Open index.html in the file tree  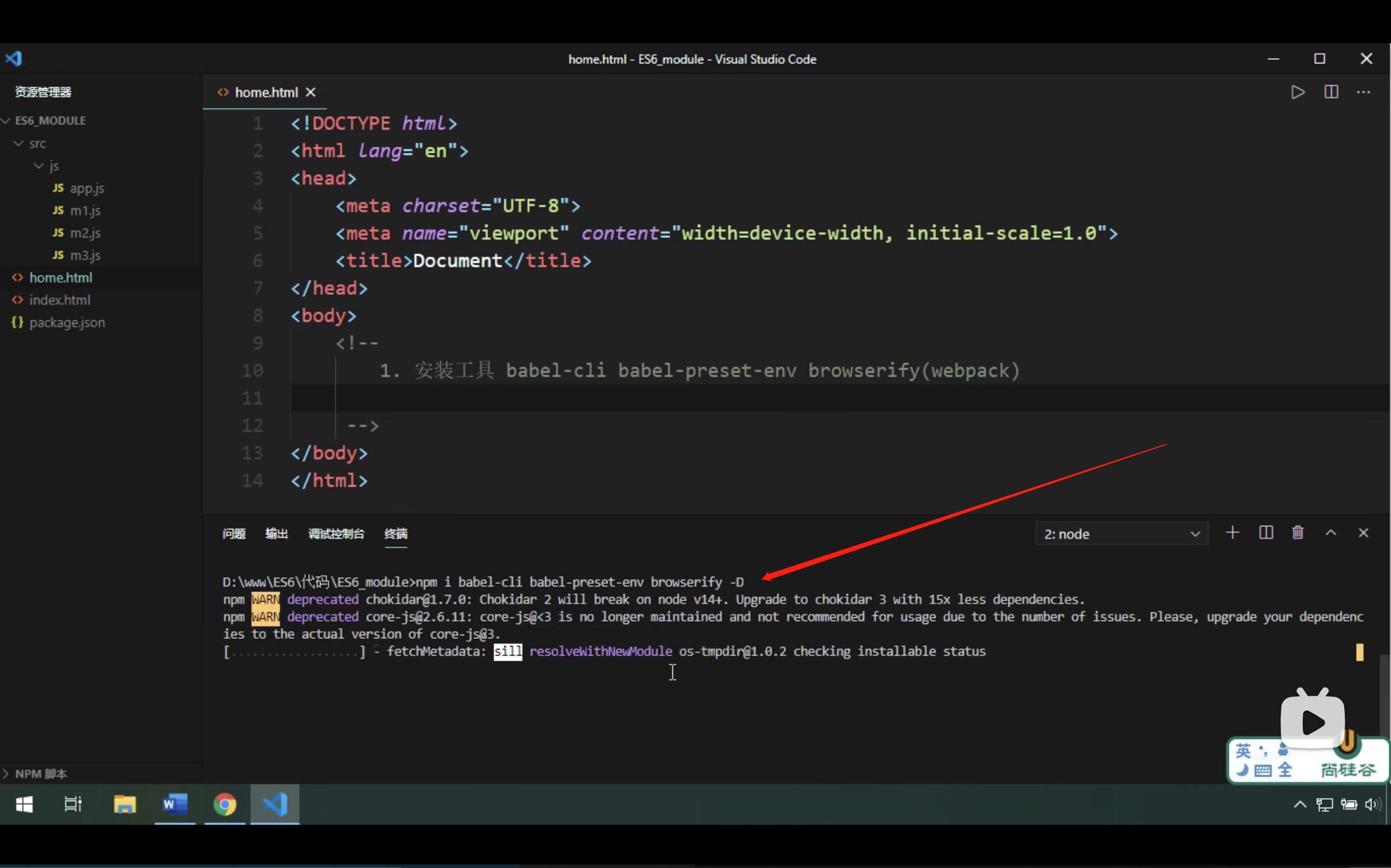click(x=59, y=300)
